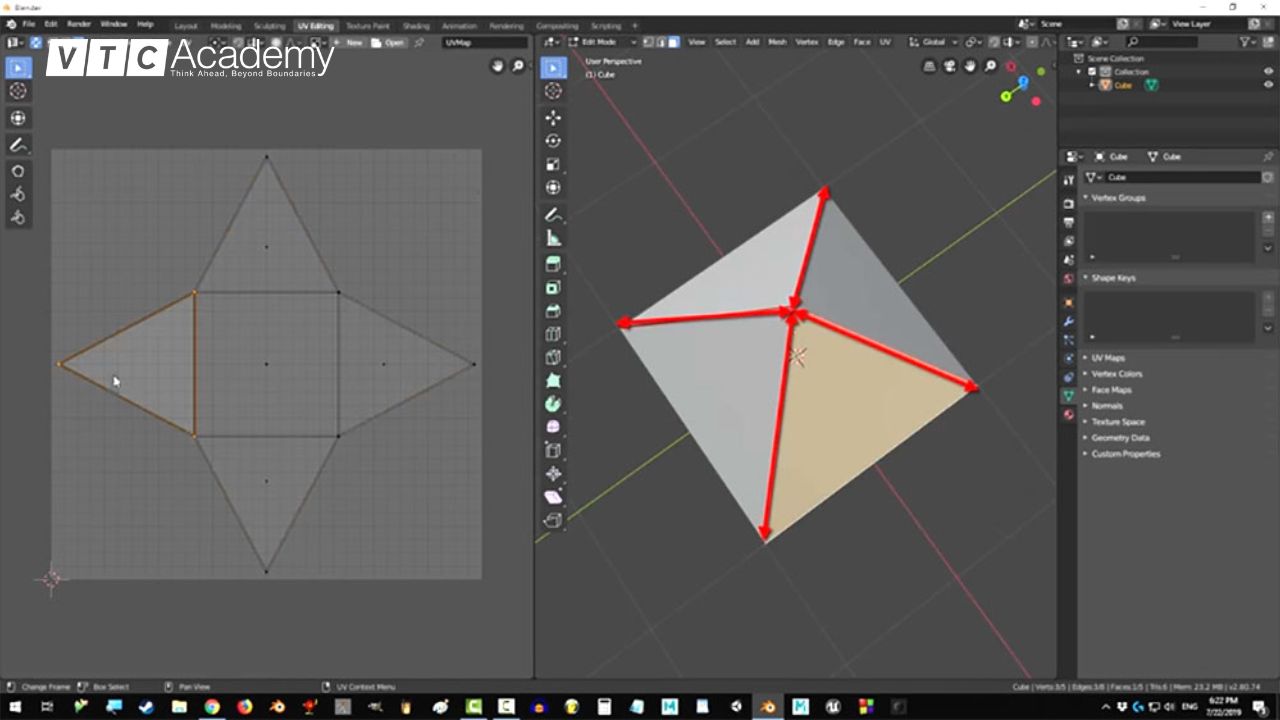Switch to the Texture Paint workspace tab

(x=367, y=26)
